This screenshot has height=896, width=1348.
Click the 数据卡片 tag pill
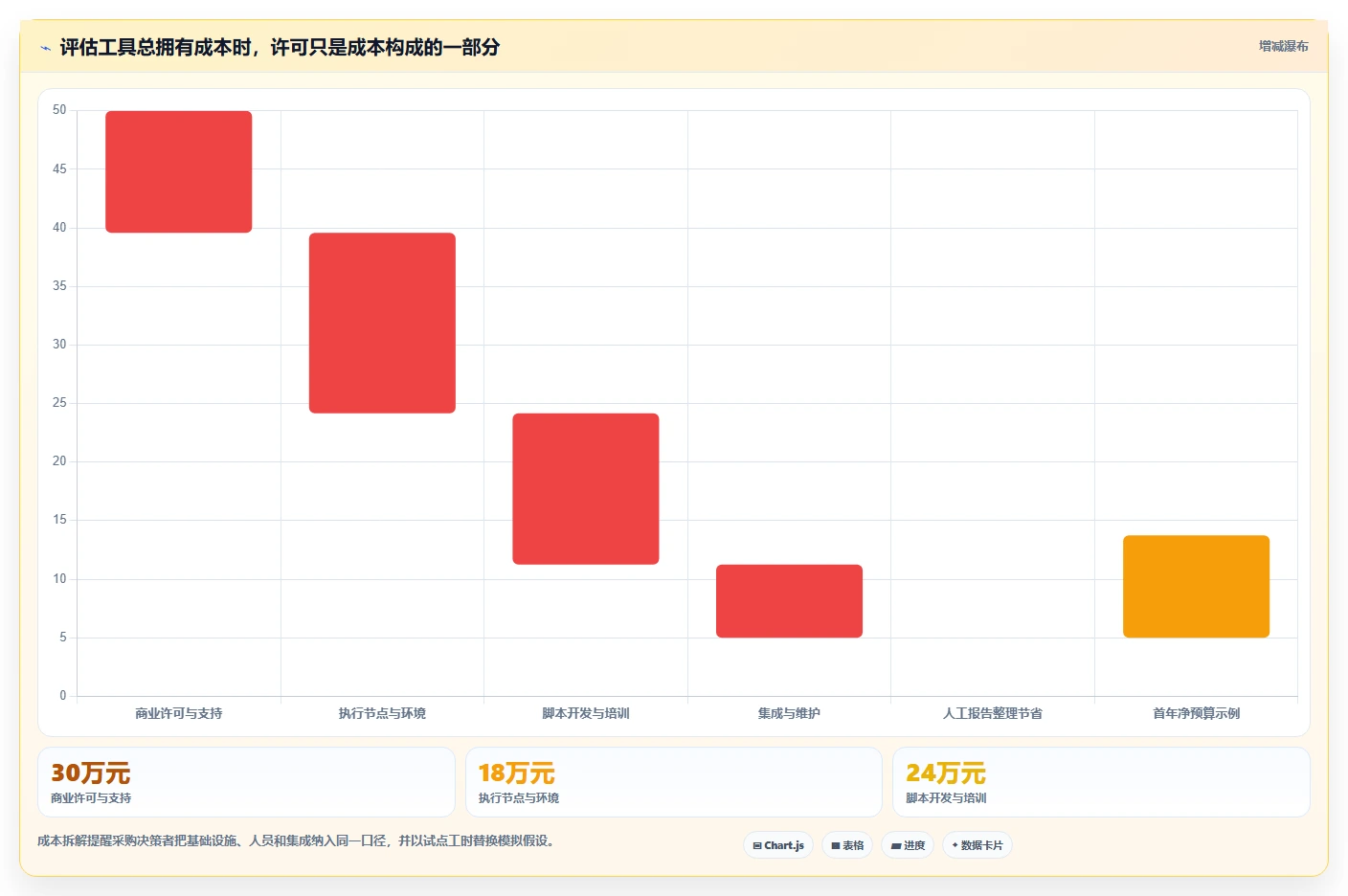point(977,845)
